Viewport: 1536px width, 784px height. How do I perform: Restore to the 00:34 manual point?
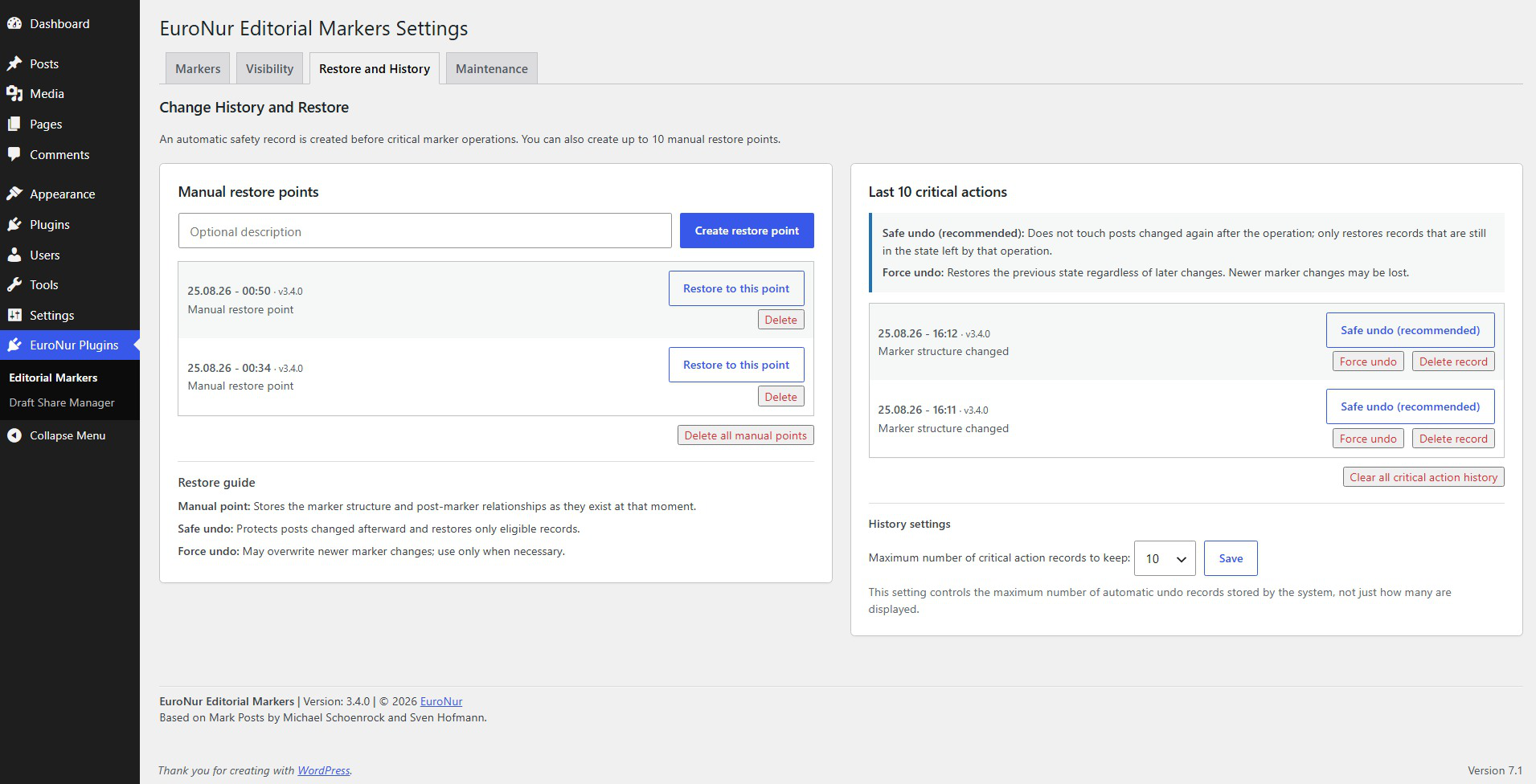[736, 365]
